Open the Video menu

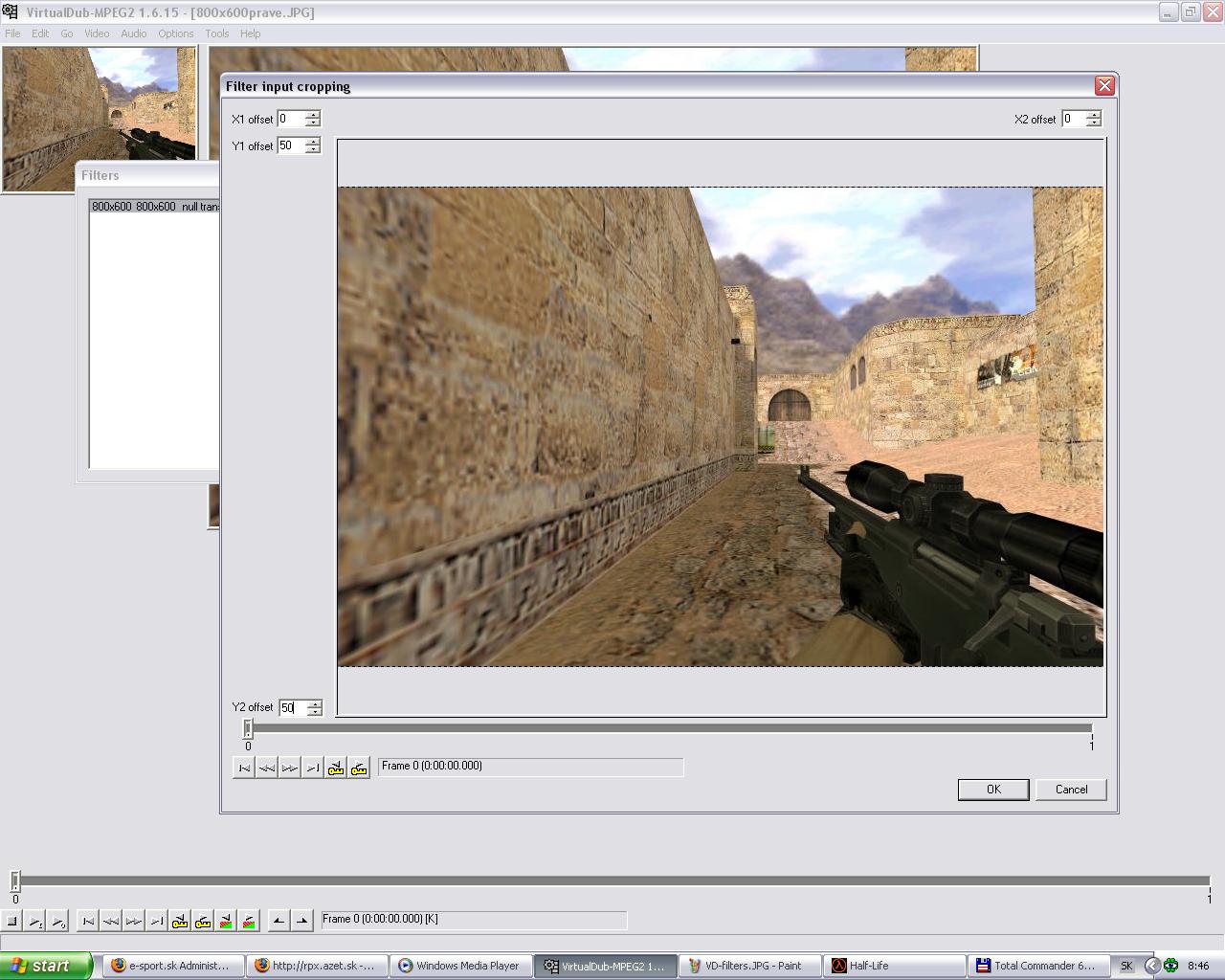97,33
